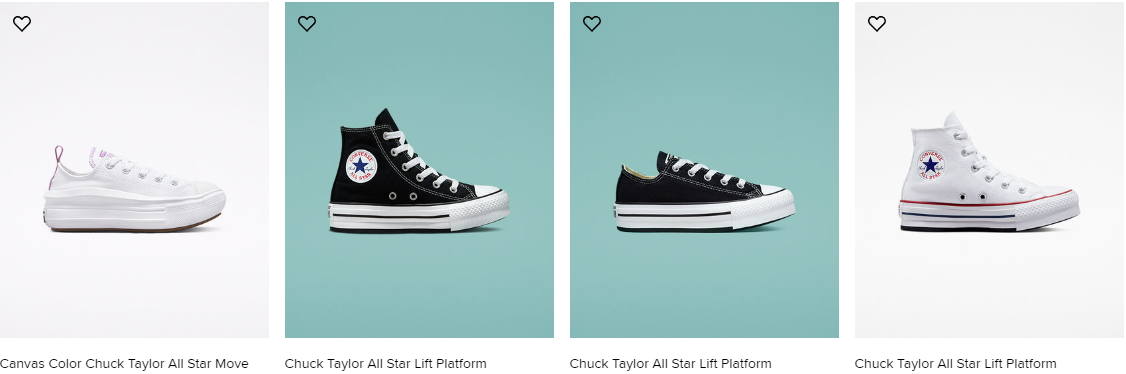
Task: Toggle wishlist heart on white high-top card
Action: pos(877,24)
